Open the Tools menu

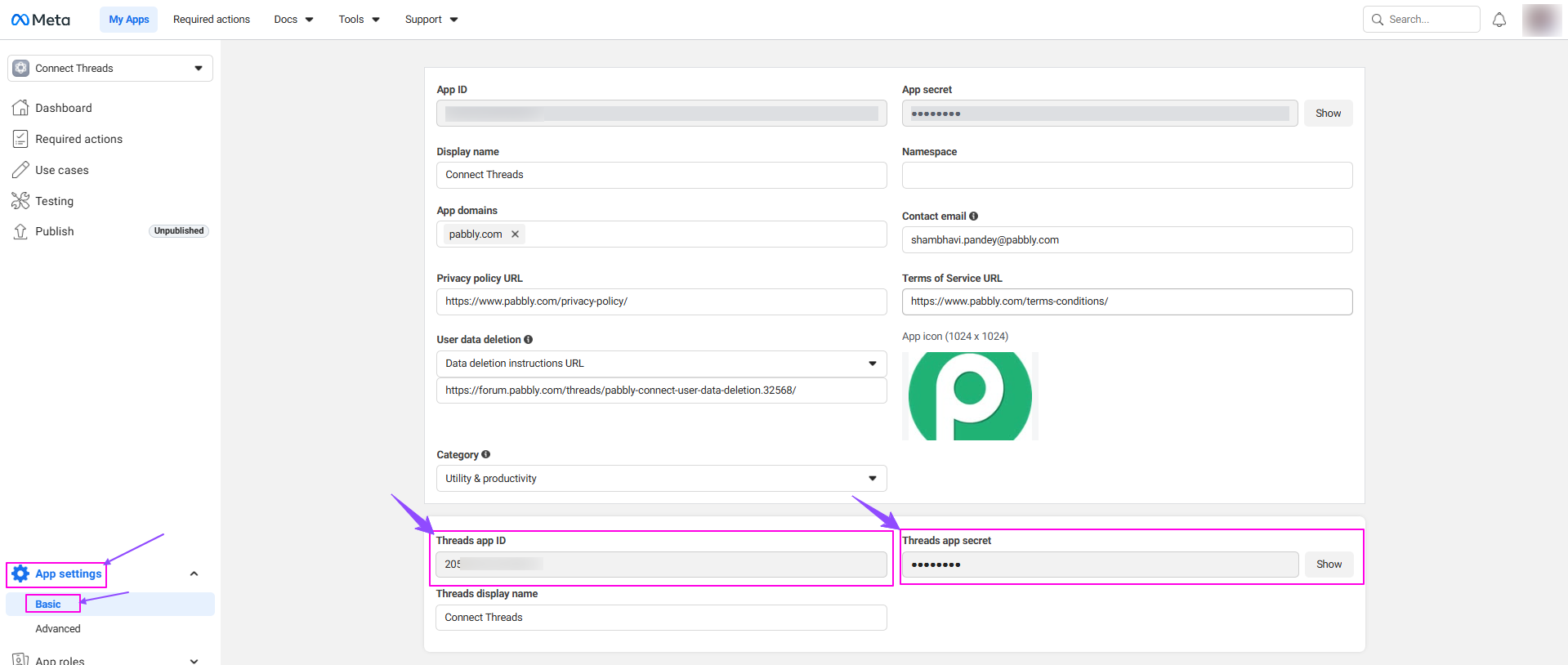(359, 20)
